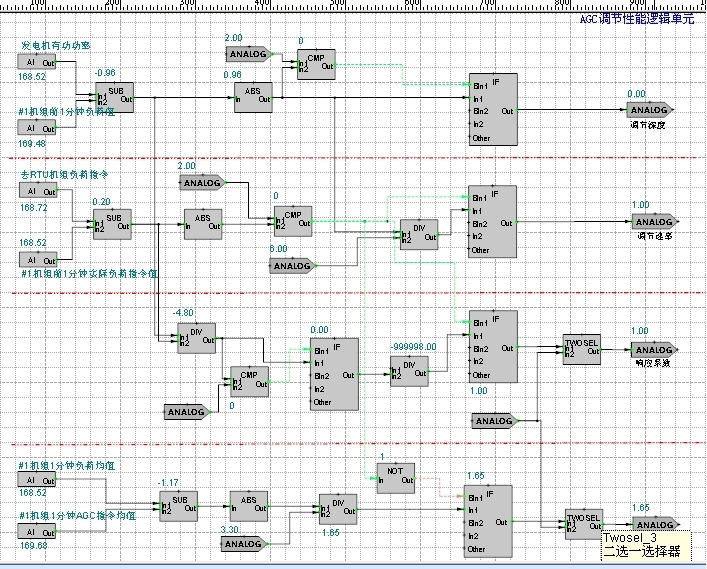Screen dimensions: 707x569
Task: Select the SUB block outputting -0.96
Action: [x=113, y=95]
